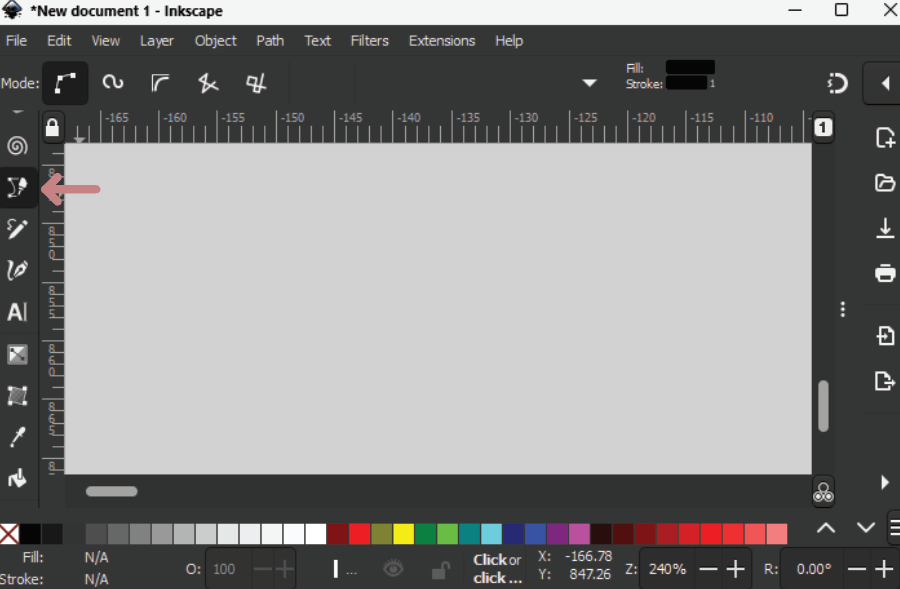Image resolution: width=900 pixels, height=589 pixels.
Task: Toggle the guide lock padlock icon
Action: click(x=52, y=128)
